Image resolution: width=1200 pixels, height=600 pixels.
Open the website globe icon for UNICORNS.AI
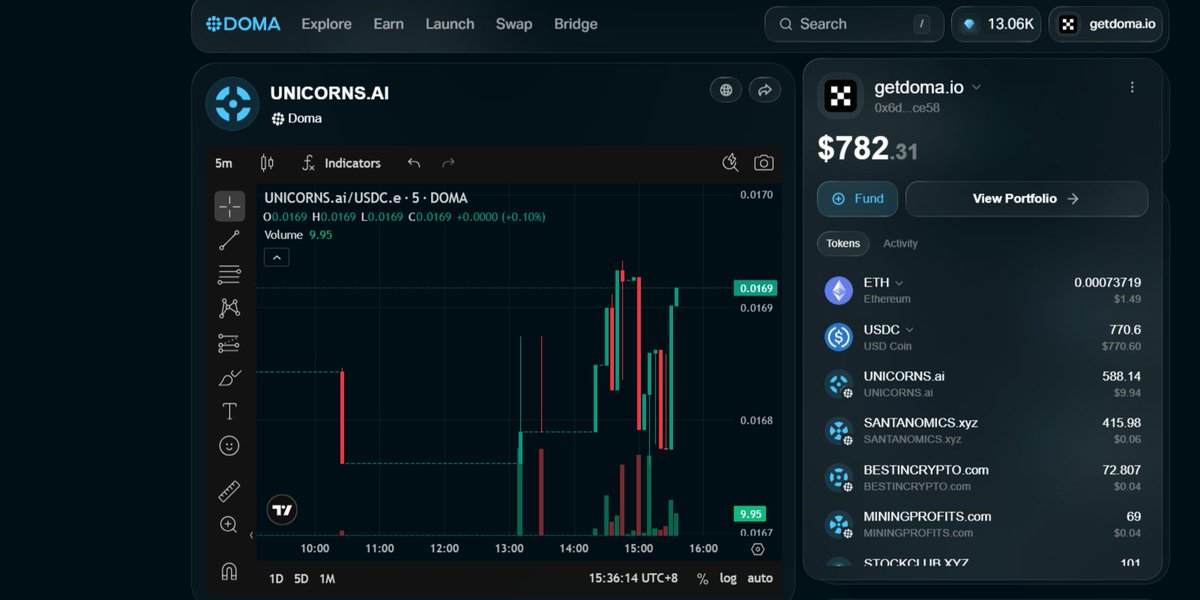726,90
